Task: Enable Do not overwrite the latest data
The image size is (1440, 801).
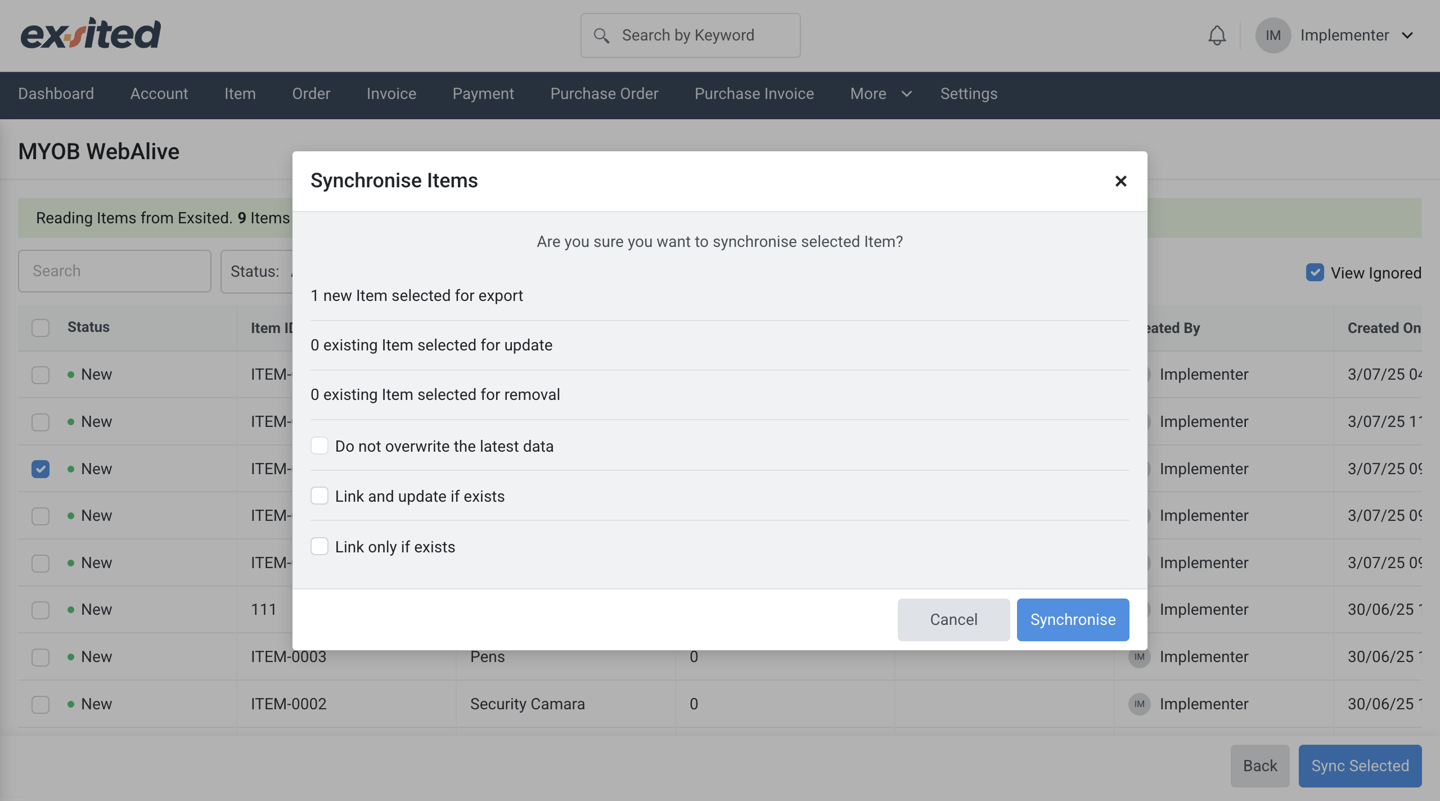Action: (x=319, y=446)
